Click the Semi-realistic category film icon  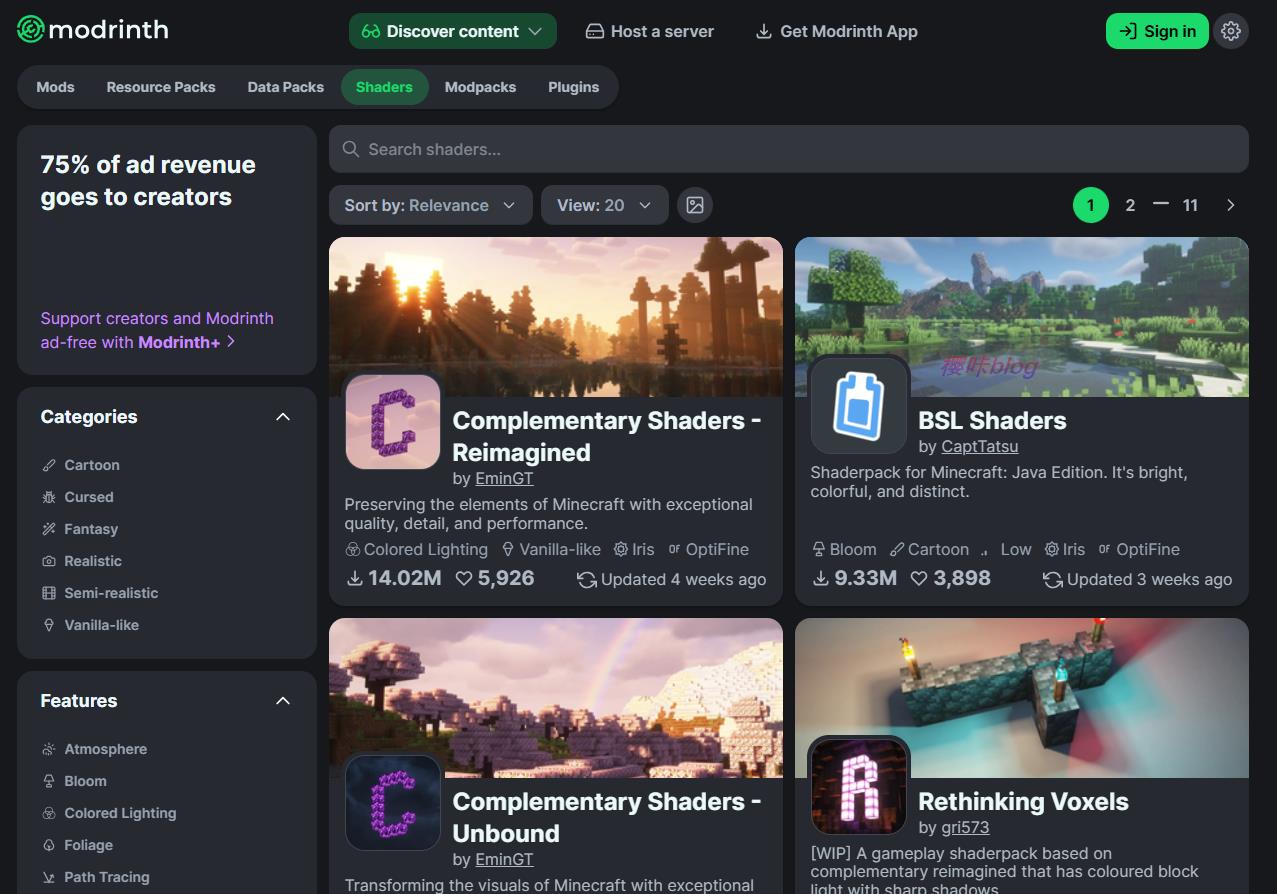coord(49,593)
